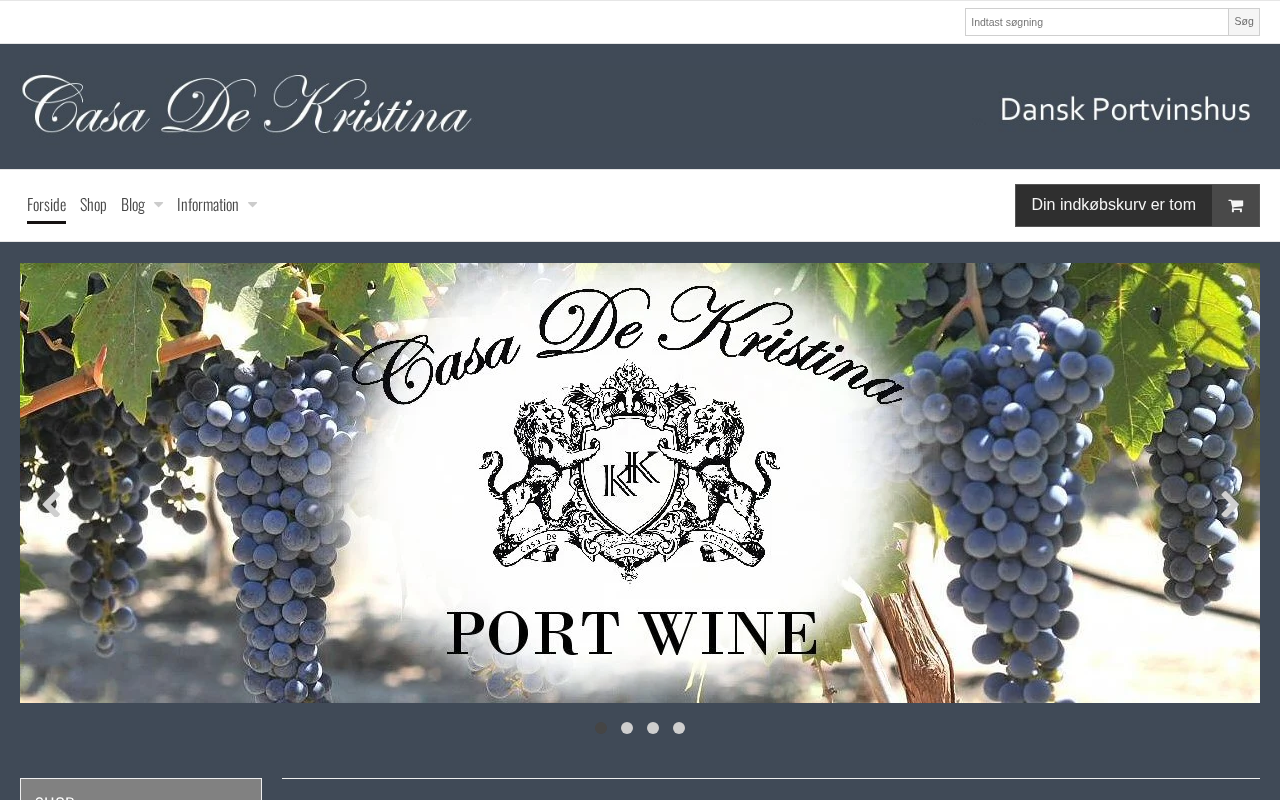Click the Dansk Portvinshus tagline
This screenshot has height=800, width=1280.
(x=1125, y=109)
